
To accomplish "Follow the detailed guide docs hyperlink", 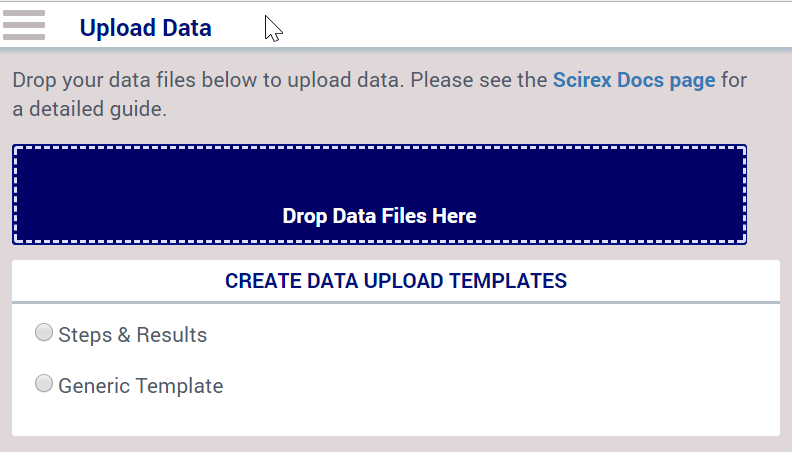I will [634, 80].
